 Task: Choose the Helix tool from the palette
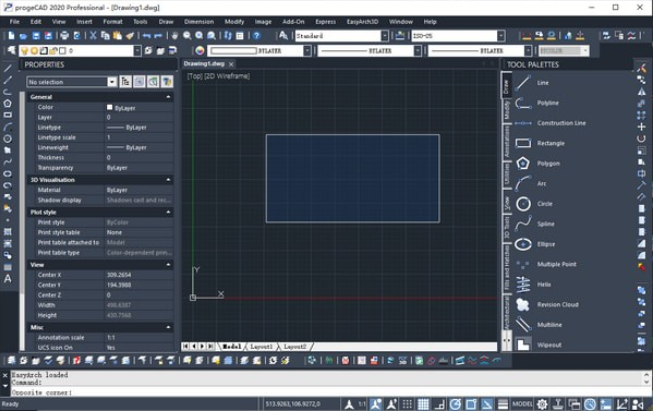(x=543, y=284)
